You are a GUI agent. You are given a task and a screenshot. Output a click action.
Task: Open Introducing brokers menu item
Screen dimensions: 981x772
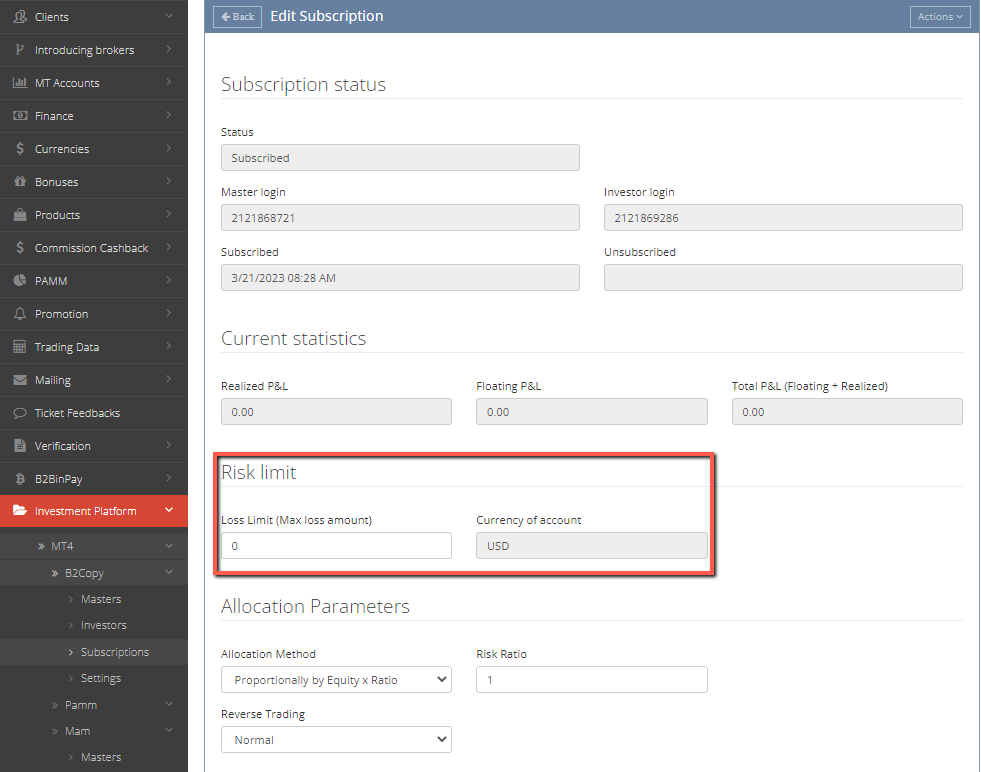94,50
